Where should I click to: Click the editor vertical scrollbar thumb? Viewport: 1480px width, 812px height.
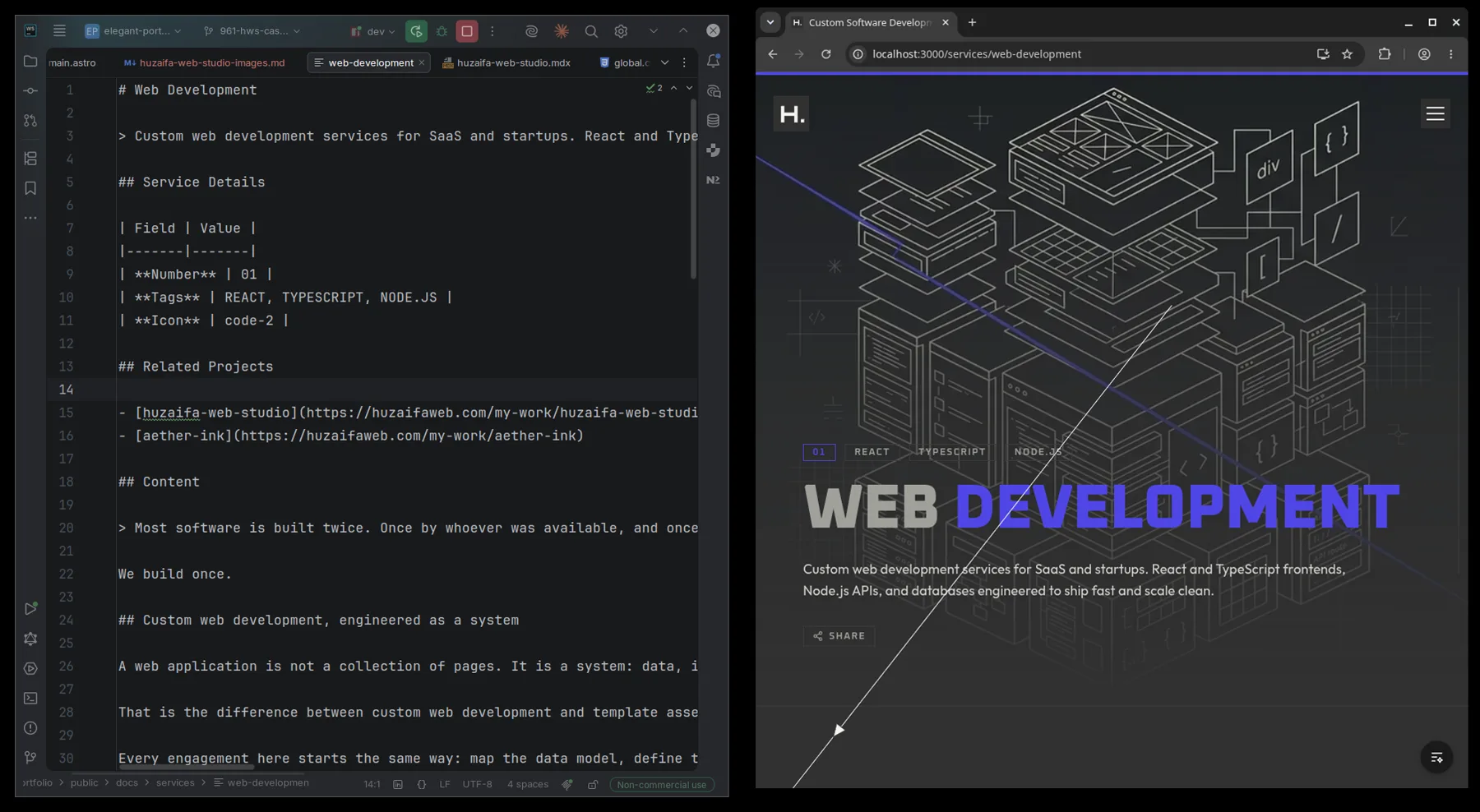click(693, 189)
